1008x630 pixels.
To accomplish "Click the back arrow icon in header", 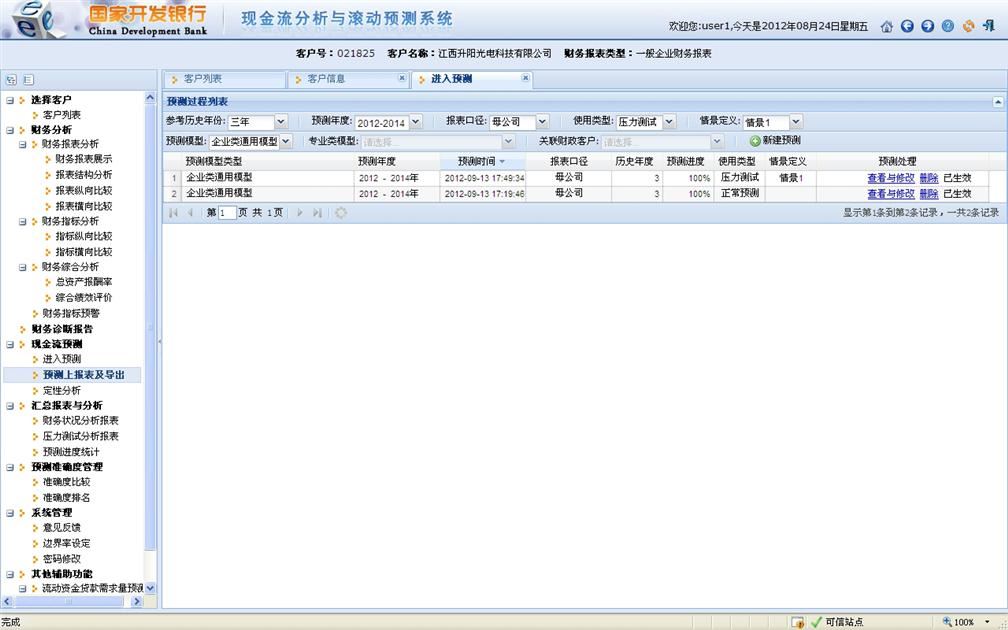I will [907, 26].
